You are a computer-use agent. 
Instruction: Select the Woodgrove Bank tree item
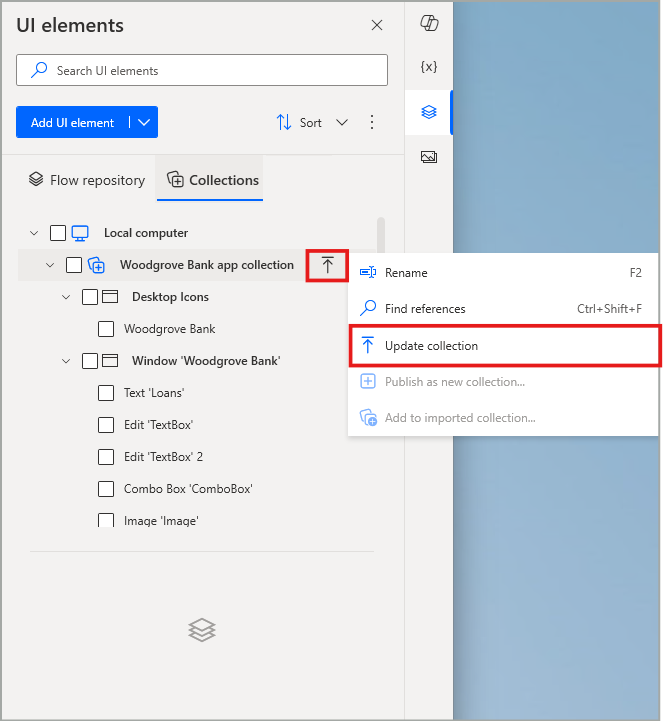(169, 329)
